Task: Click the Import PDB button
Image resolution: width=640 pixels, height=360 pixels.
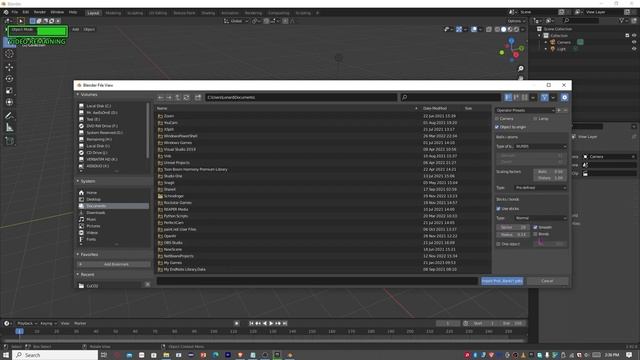Action: [502, 281]
